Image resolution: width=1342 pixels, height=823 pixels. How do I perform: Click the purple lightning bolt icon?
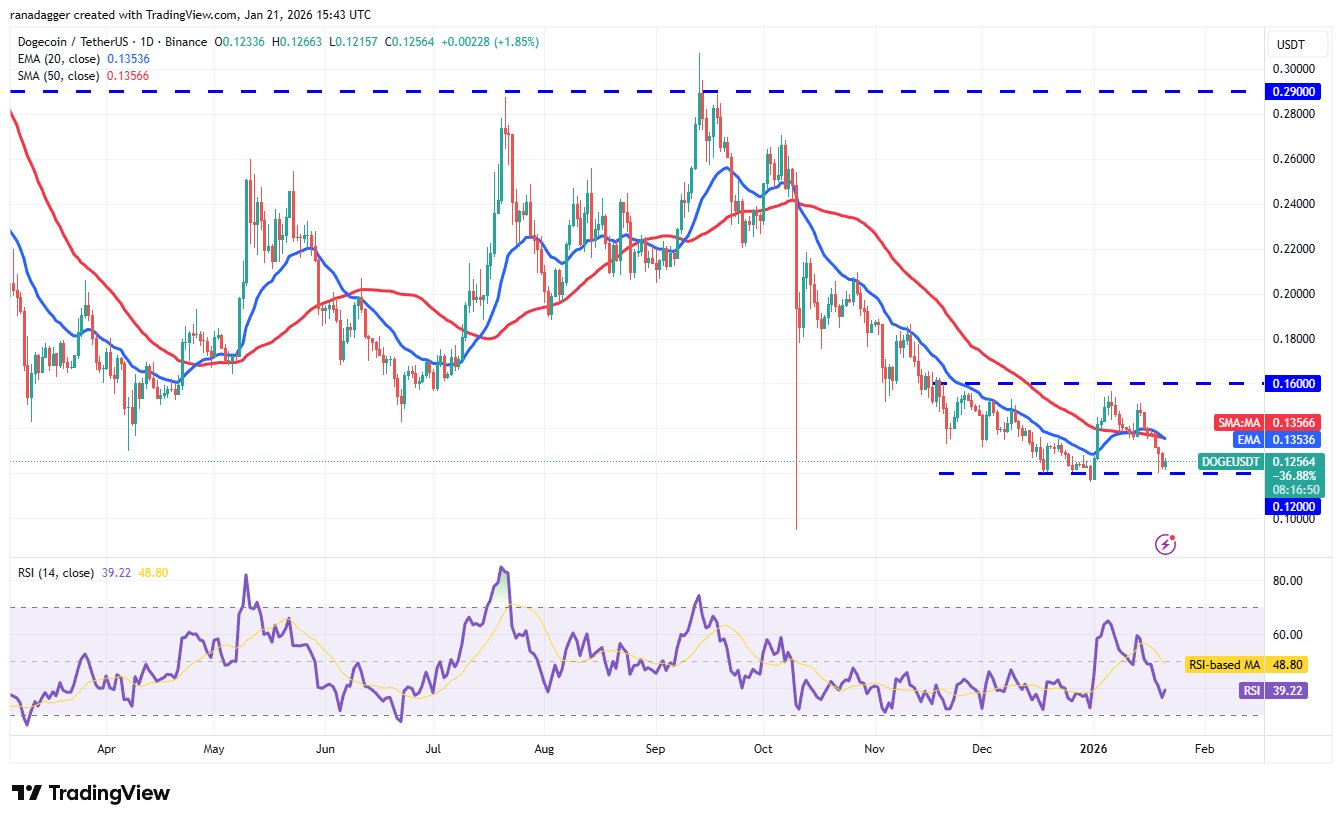[1165, 544]
